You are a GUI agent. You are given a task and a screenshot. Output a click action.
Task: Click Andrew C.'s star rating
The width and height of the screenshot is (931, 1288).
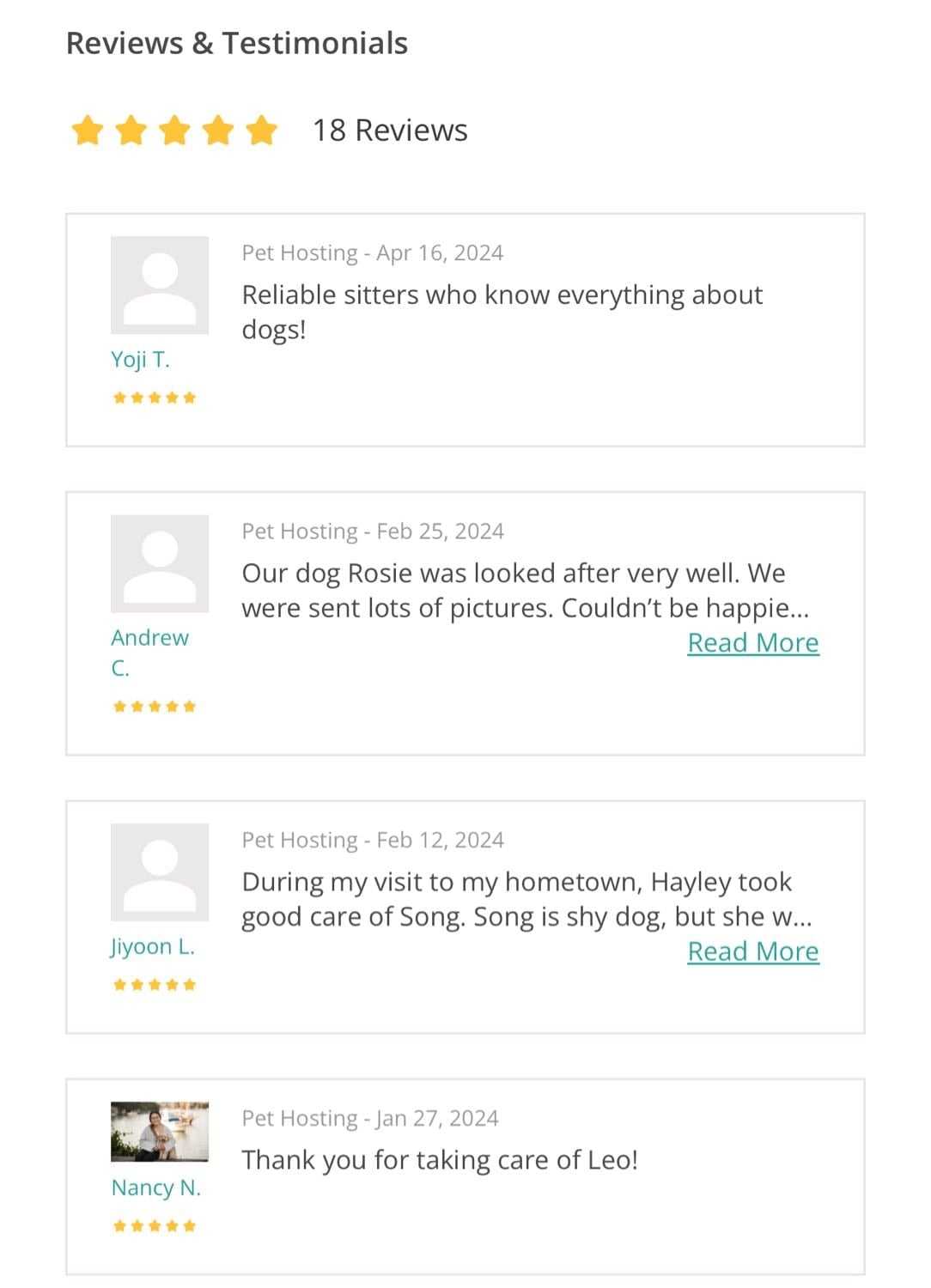coord(155,707)
